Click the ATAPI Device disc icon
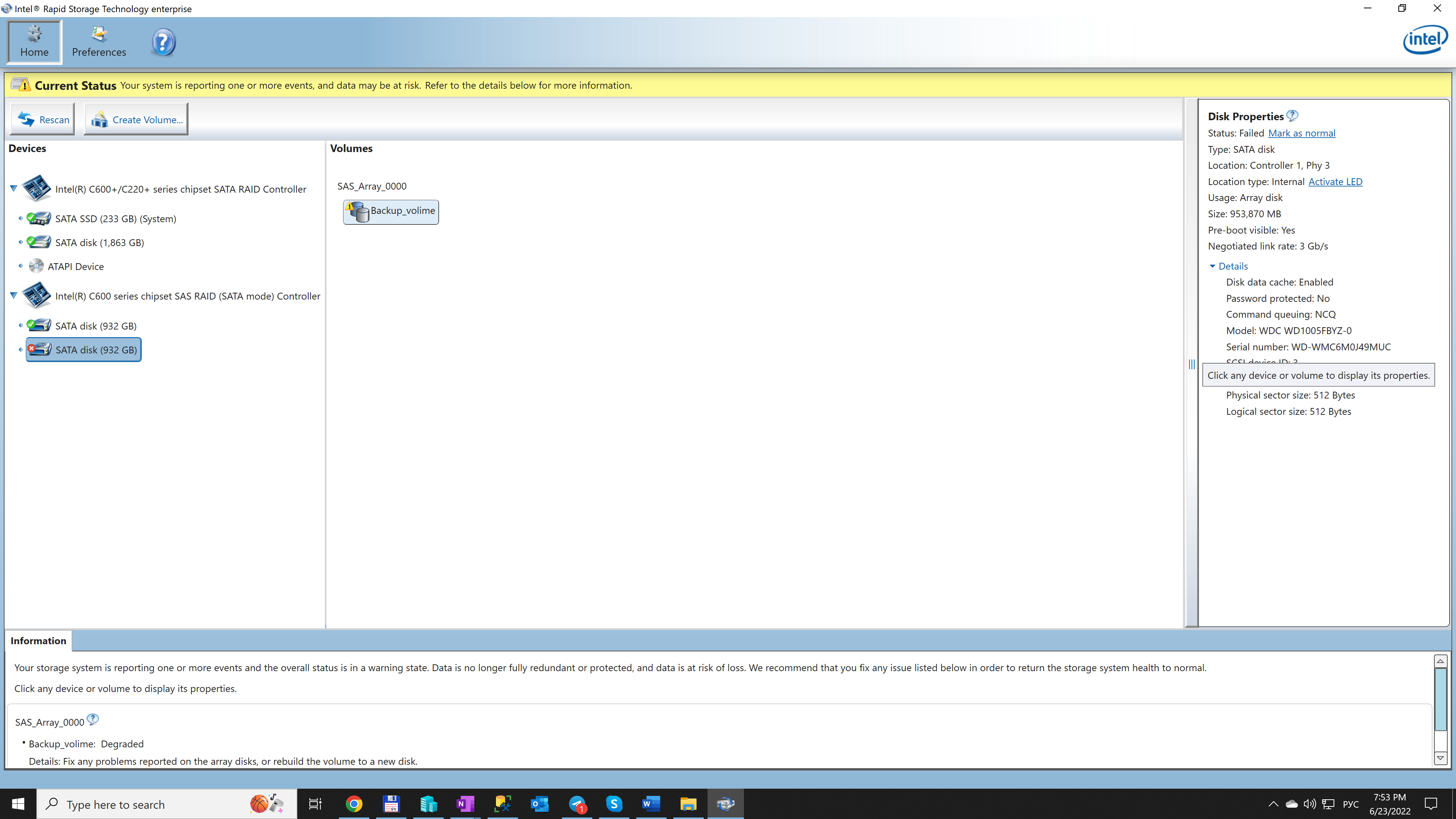The width and height of the screenshot is (1456, 819). (x=36, y=266)
